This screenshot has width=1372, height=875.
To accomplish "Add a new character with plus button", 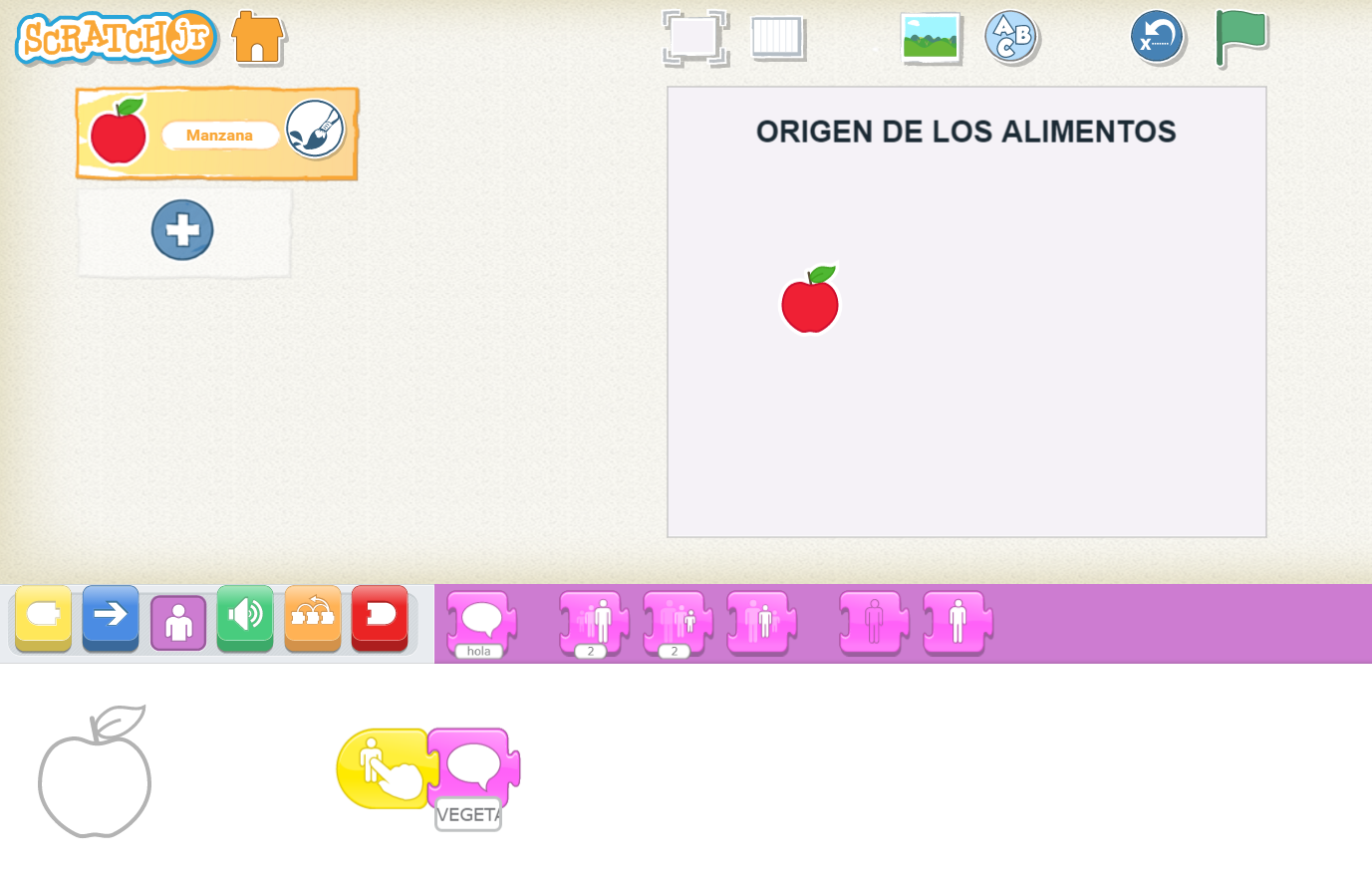I will (182, 230).
